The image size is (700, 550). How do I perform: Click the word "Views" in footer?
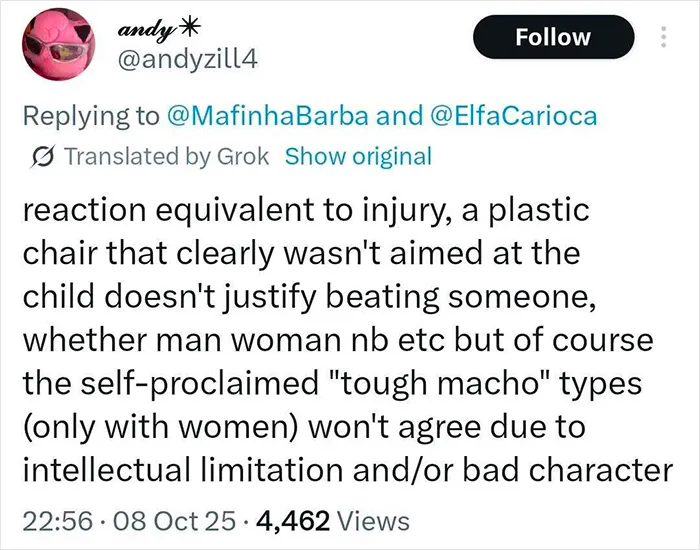373,521
